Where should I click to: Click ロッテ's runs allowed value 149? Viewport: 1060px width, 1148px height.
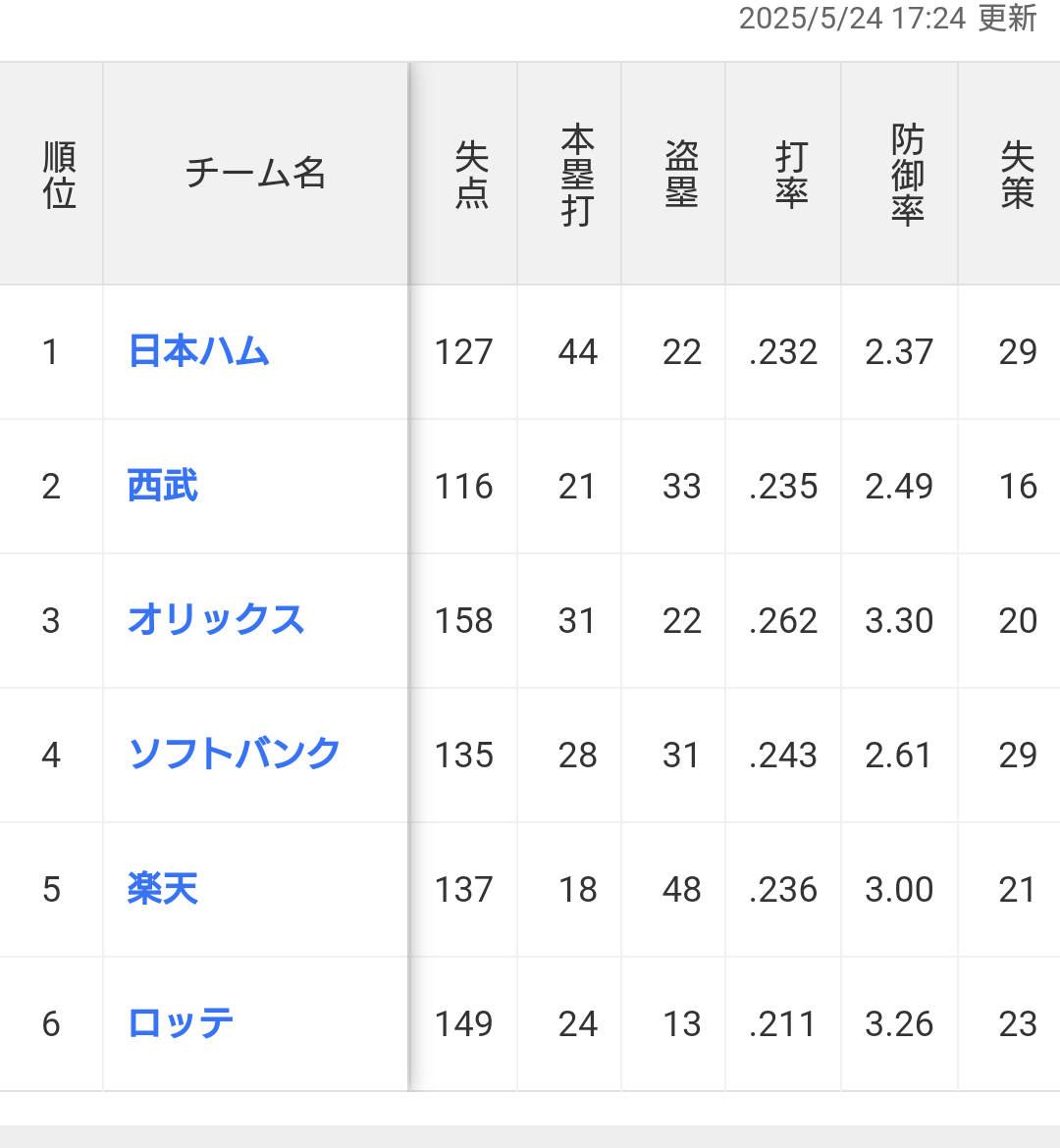463,1023
